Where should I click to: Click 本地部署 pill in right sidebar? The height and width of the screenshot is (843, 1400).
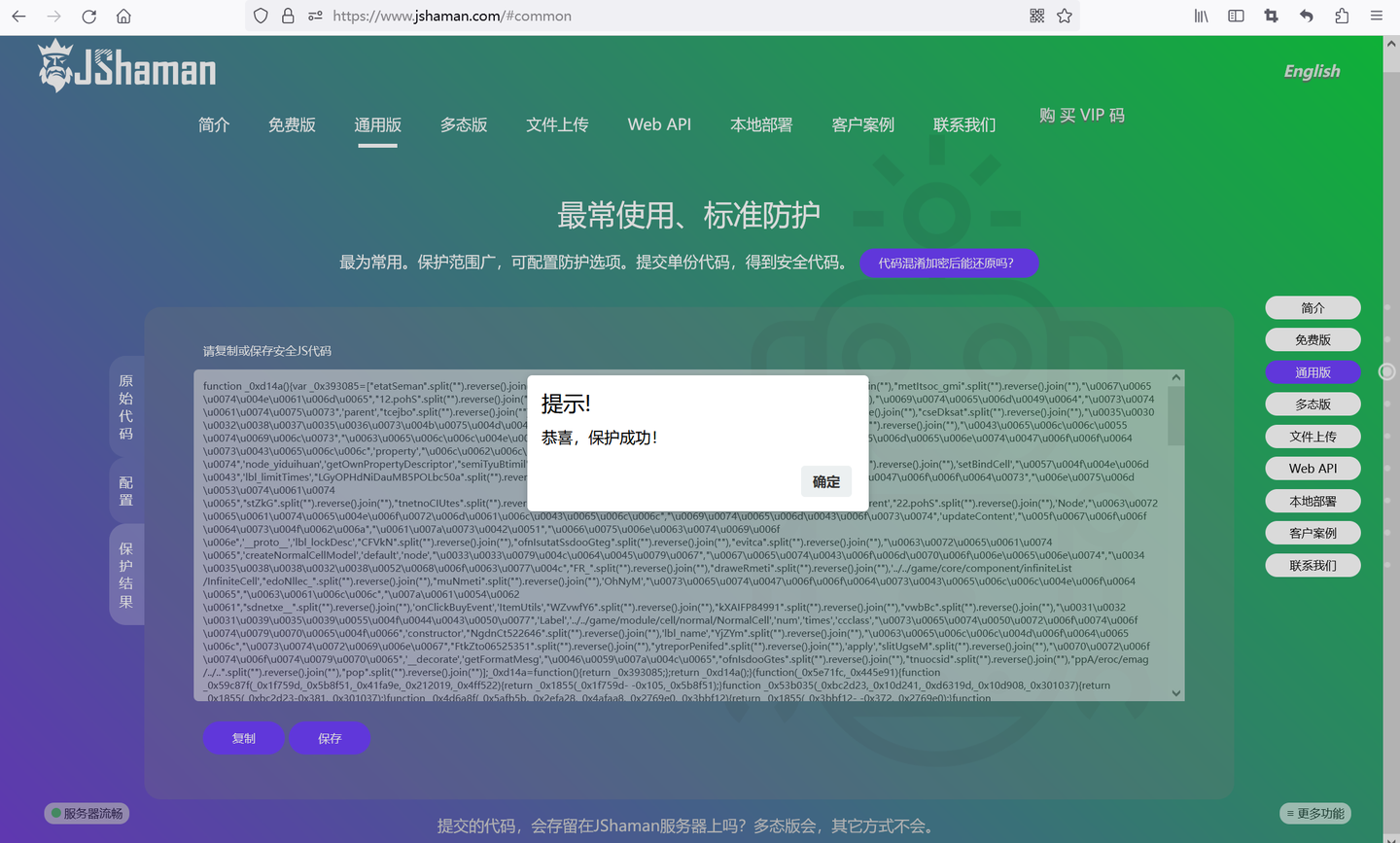pyautogui.click(x=1312, y=501)
